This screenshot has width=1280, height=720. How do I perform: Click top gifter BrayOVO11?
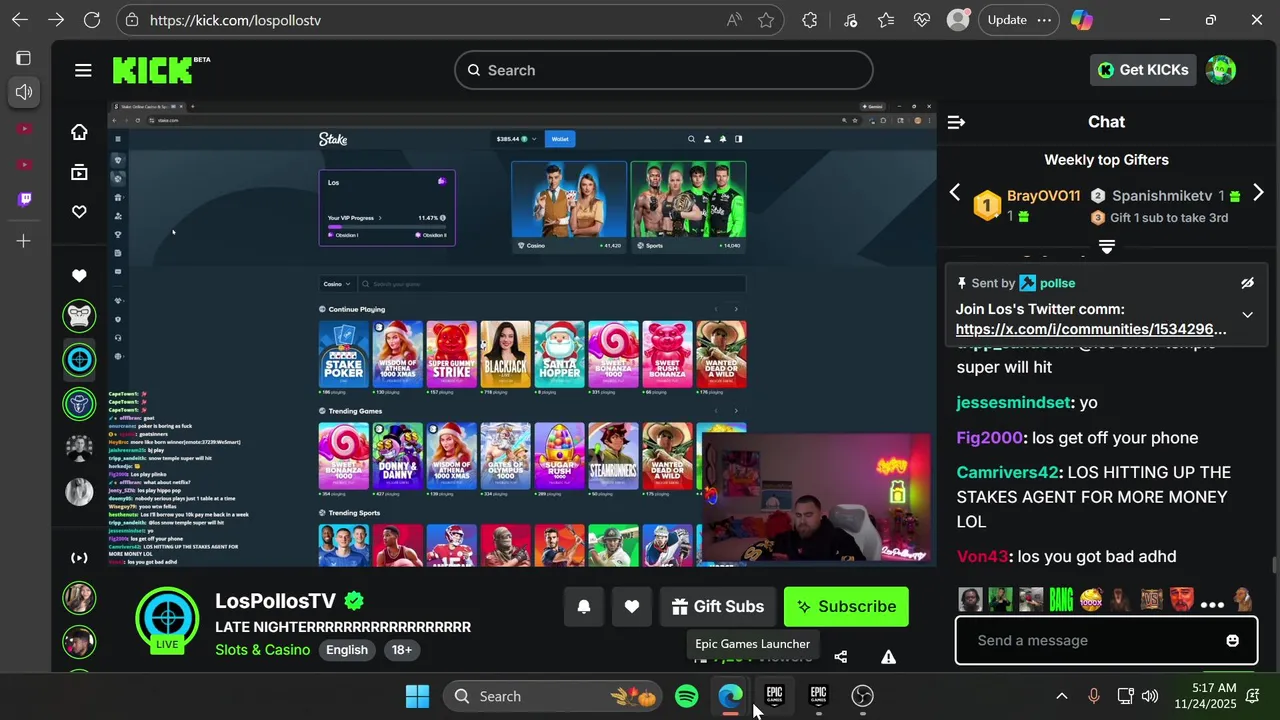tap(1043, 196)
